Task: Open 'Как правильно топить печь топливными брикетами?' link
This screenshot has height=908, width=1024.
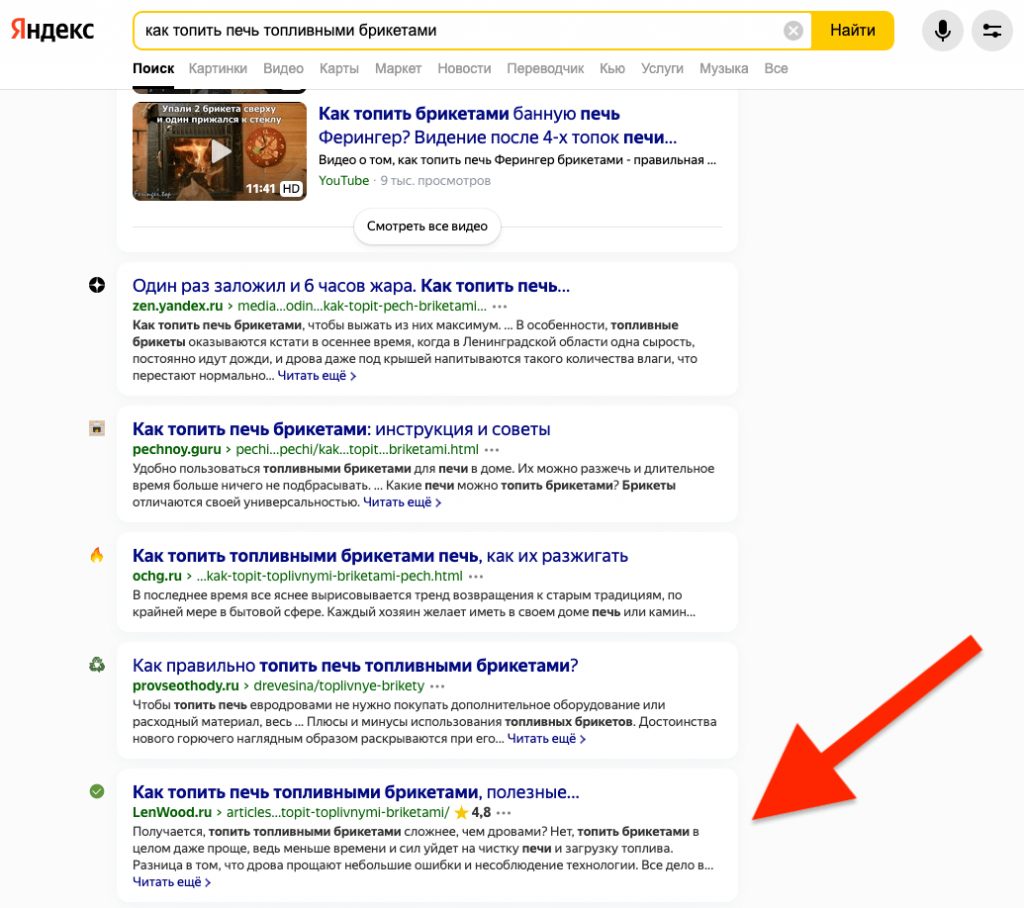Action: (355, 665)
